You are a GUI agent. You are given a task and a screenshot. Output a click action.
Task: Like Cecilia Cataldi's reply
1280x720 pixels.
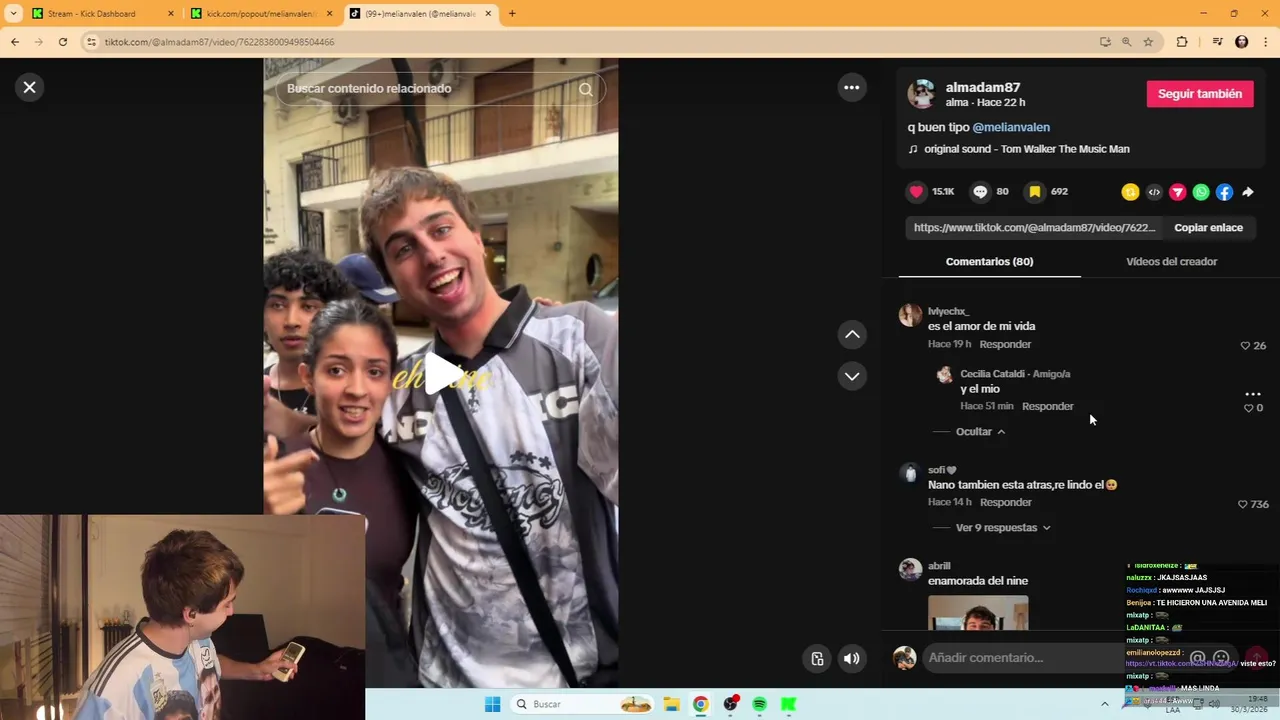[1248, 408]
